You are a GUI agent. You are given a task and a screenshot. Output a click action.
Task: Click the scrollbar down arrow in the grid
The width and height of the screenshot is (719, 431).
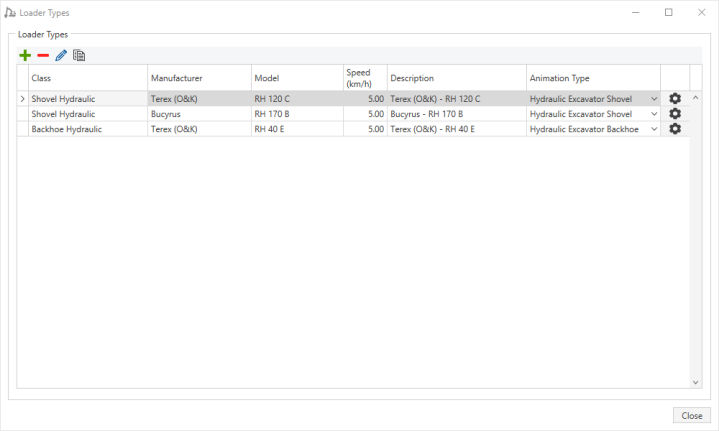696,382
